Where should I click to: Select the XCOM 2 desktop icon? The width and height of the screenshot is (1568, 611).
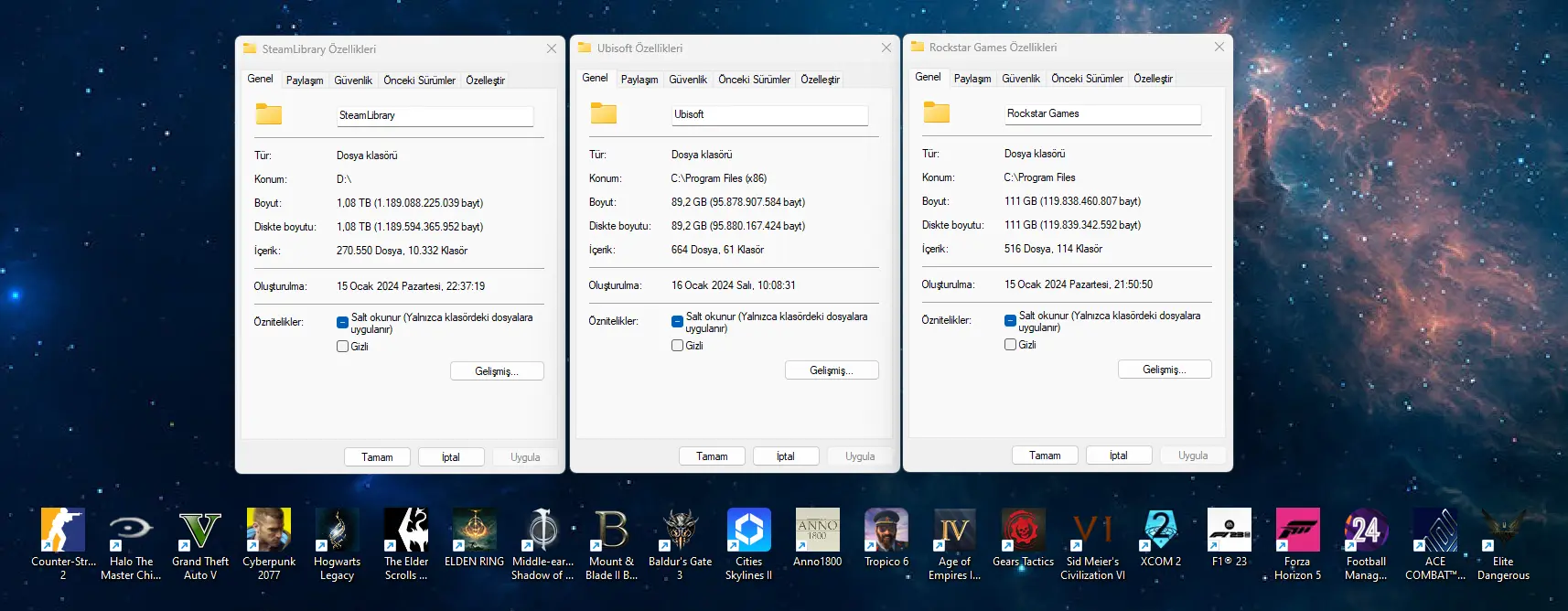(x=1160, y=538)
